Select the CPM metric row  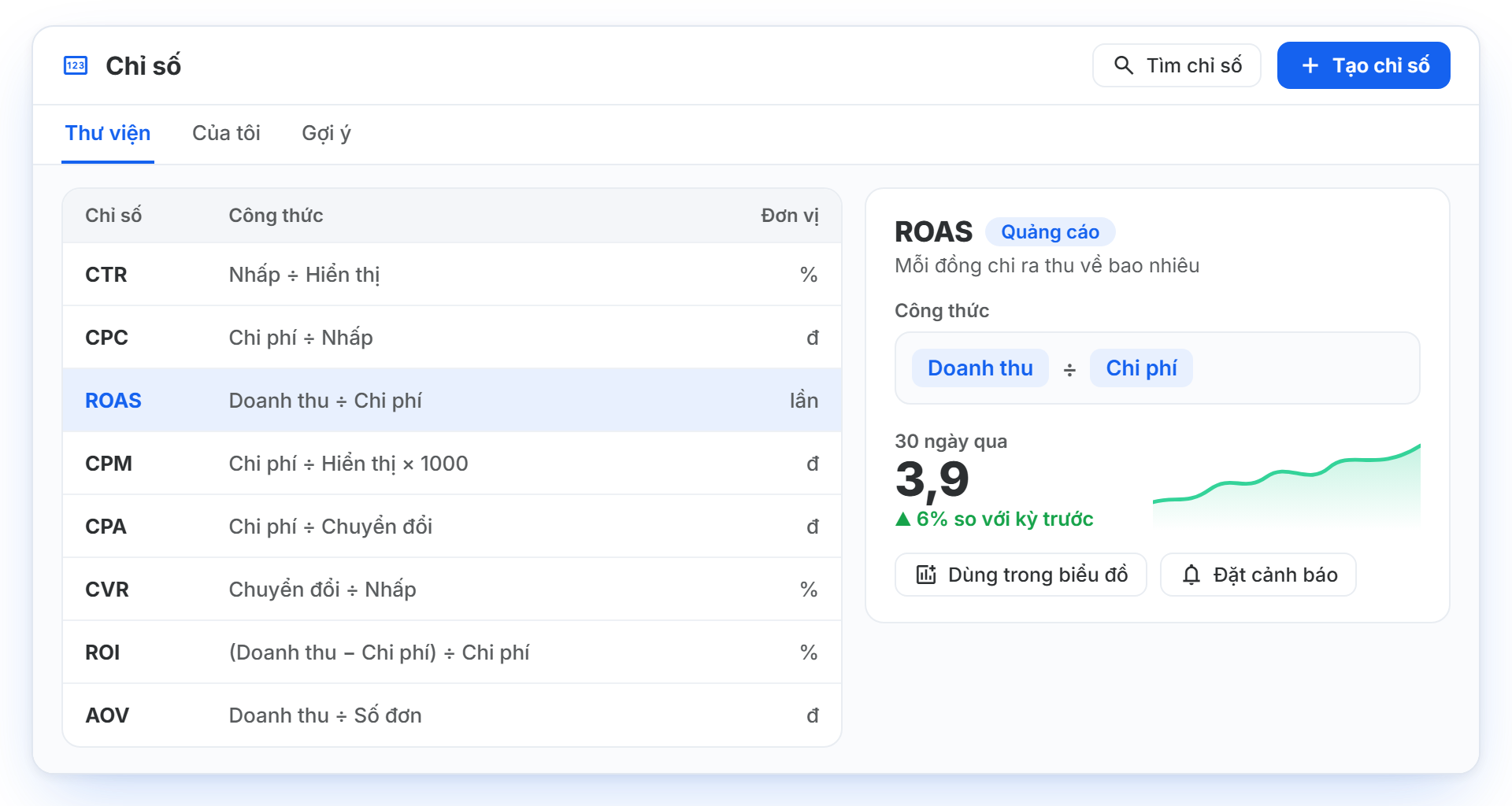point(452,463)
